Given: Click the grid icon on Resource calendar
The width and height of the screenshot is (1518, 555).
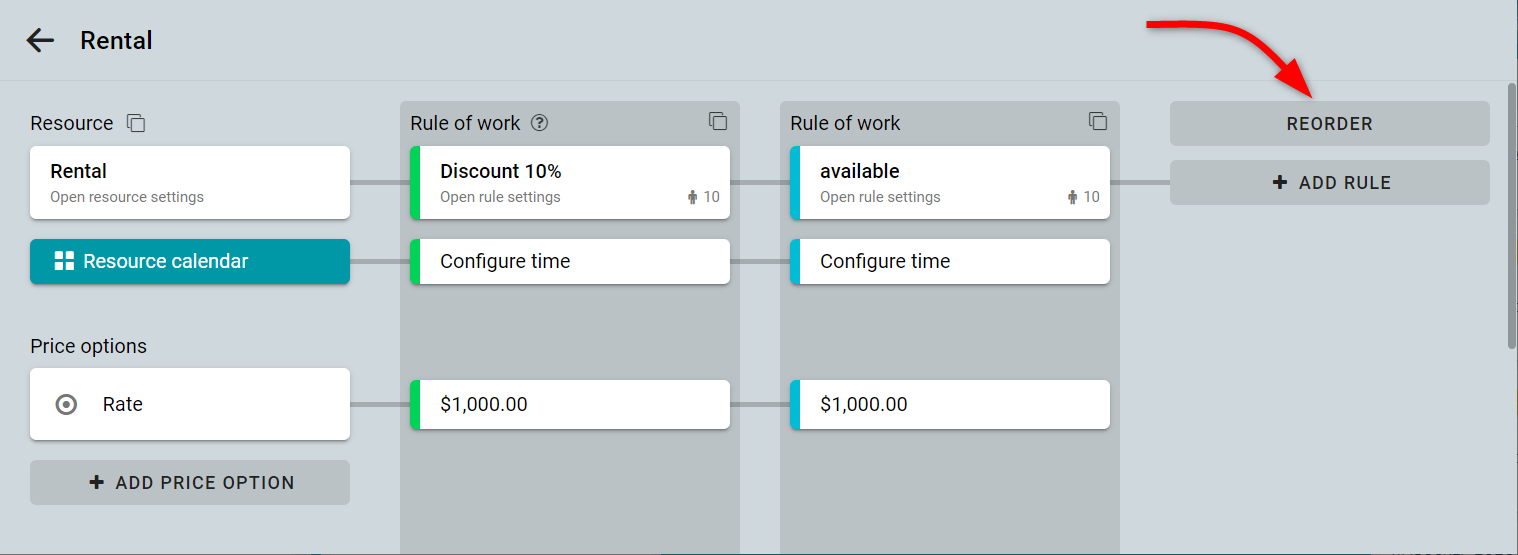Looking at the screenshot, I should [x=64, y=261].
